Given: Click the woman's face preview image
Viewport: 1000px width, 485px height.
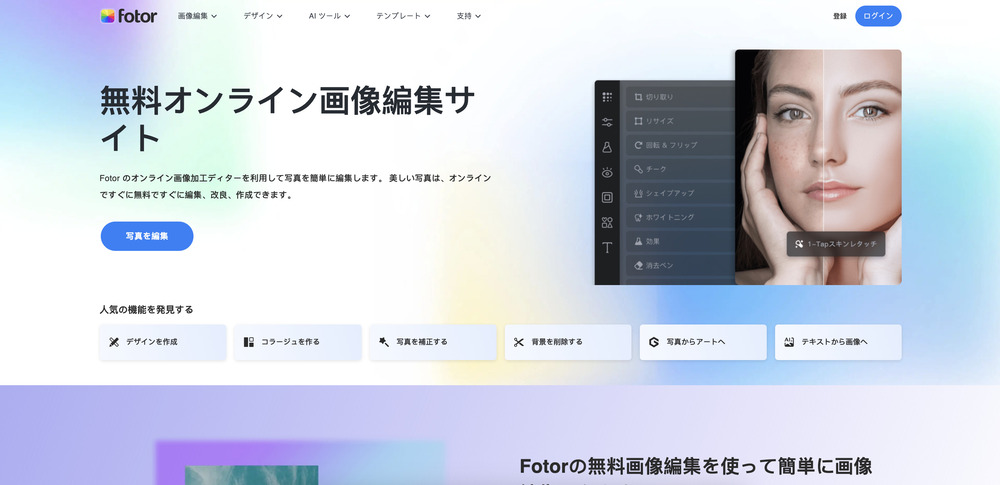Looking at the screenshot, I should (x=818, y=167).
